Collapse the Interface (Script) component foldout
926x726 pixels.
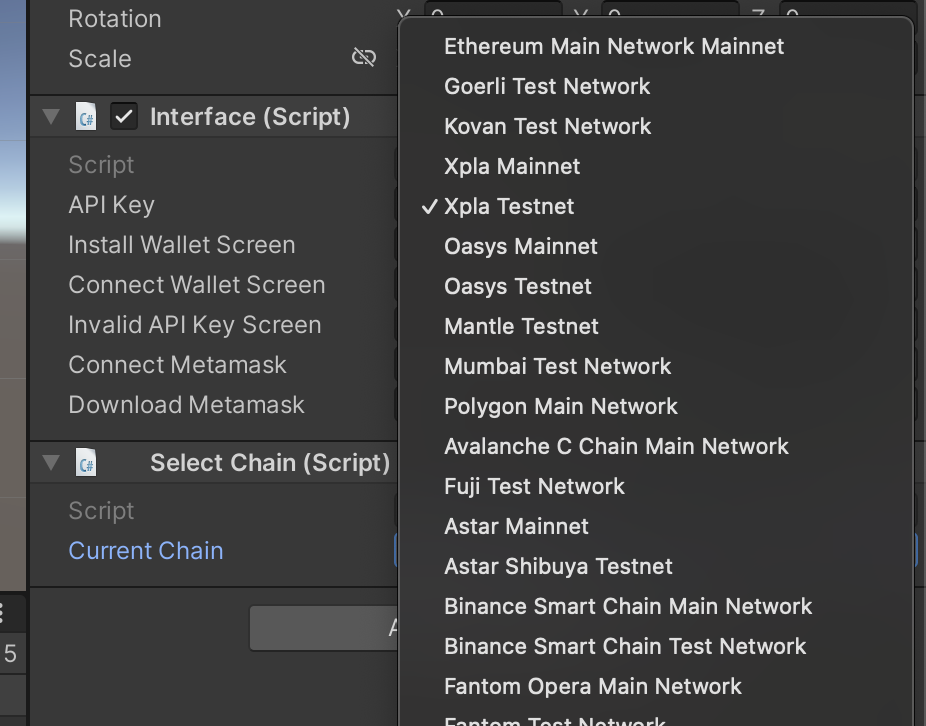[51, 116]
